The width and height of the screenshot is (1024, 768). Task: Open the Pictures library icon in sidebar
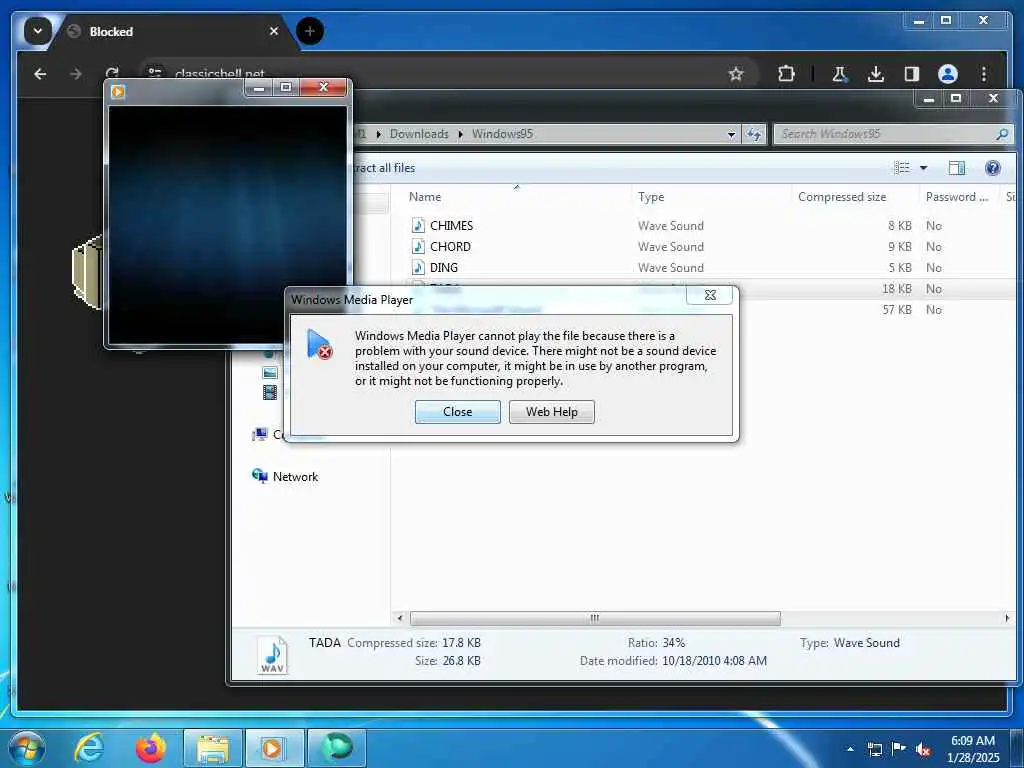[270, 373]
